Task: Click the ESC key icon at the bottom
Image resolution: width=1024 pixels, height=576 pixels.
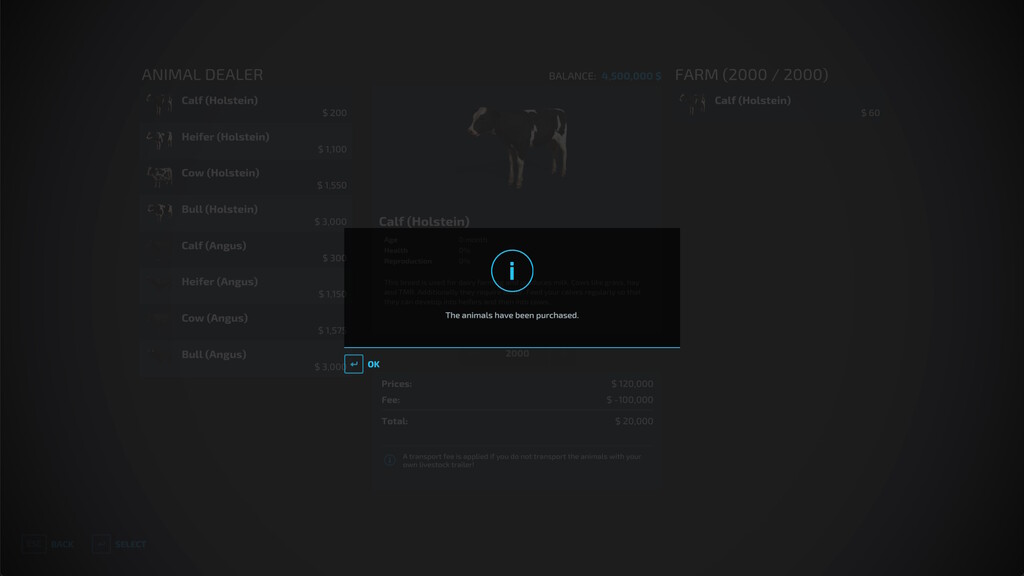Action: point(34,544)
